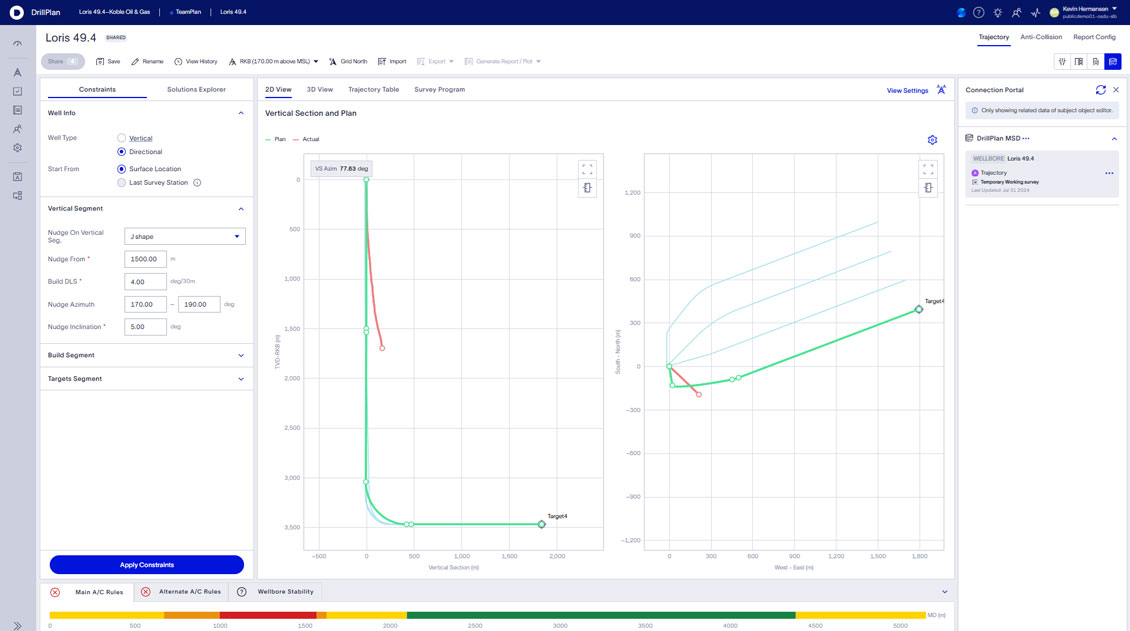Viewport: 1130px width, 631px height.
Task: Collapse the DrillPlan MSD group
Action: click(x=1114, y=138)
